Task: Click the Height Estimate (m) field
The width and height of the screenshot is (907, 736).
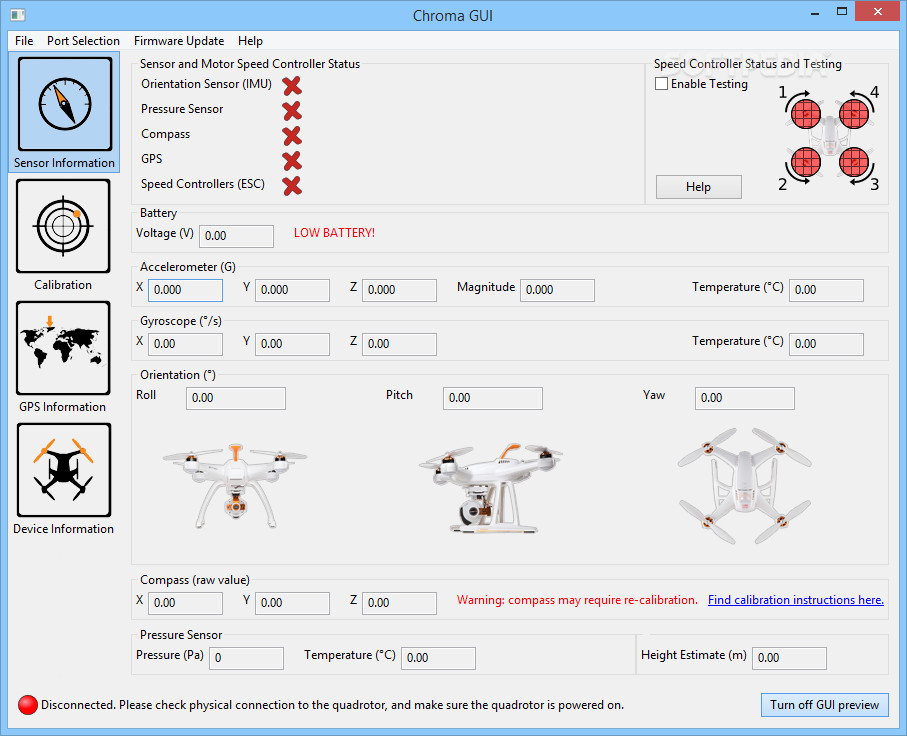Action: coord(789,658)
